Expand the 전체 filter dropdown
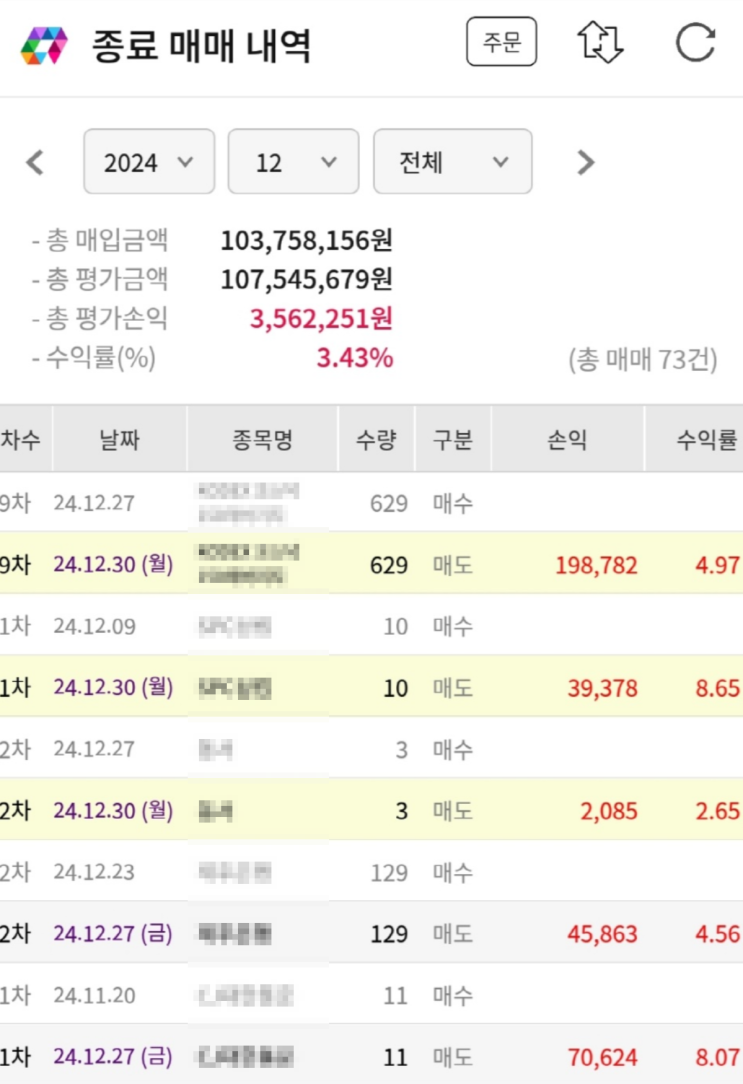This screenshot has height=1084, width=743. coord(452,162)
